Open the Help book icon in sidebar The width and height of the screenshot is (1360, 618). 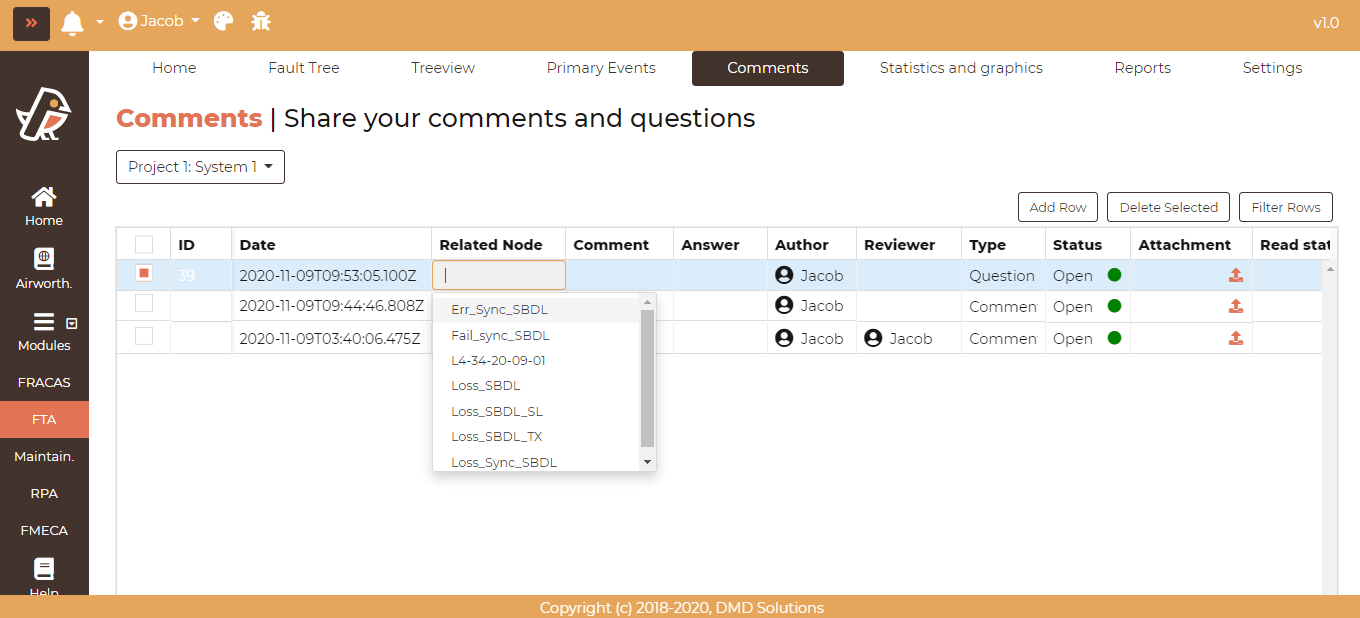pyautogui.click(x=44, y=572)
